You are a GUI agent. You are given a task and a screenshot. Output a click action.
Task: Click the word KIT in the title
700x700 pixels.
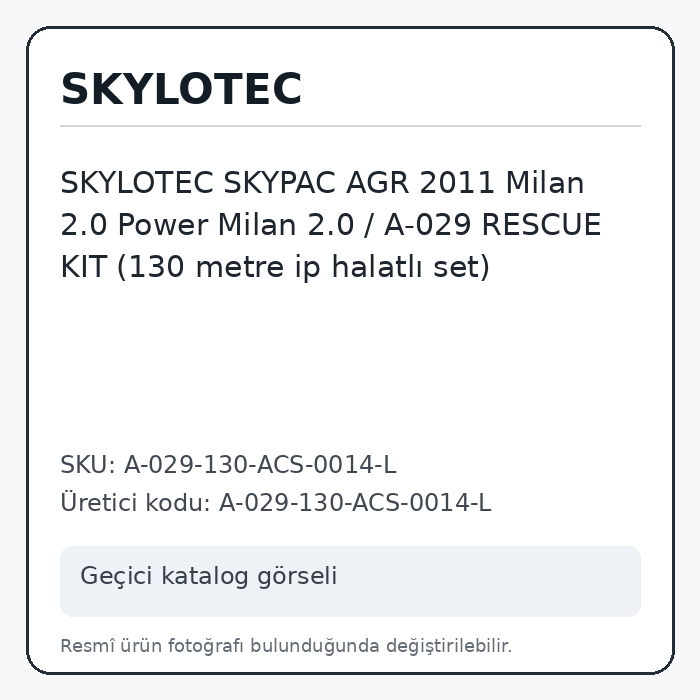(x=83, y=267)
